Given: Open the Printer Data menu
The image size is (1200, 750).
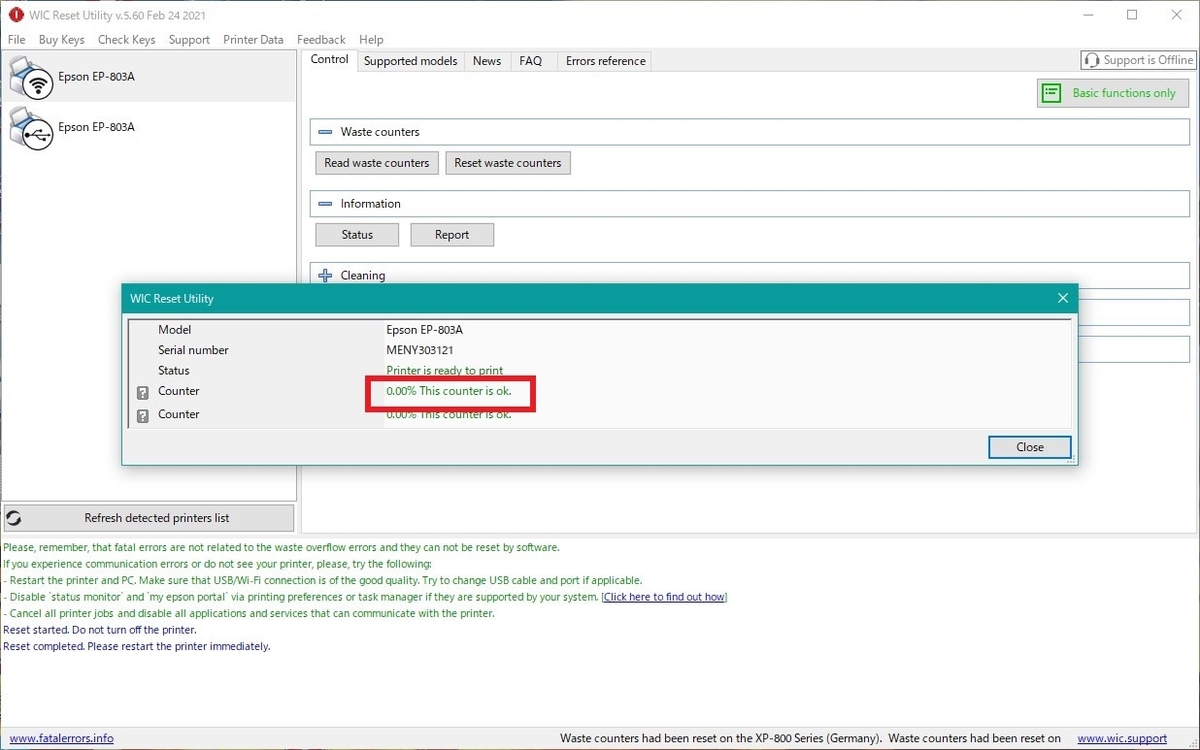Looking at the screenshot, I should [x=253, y=40].
